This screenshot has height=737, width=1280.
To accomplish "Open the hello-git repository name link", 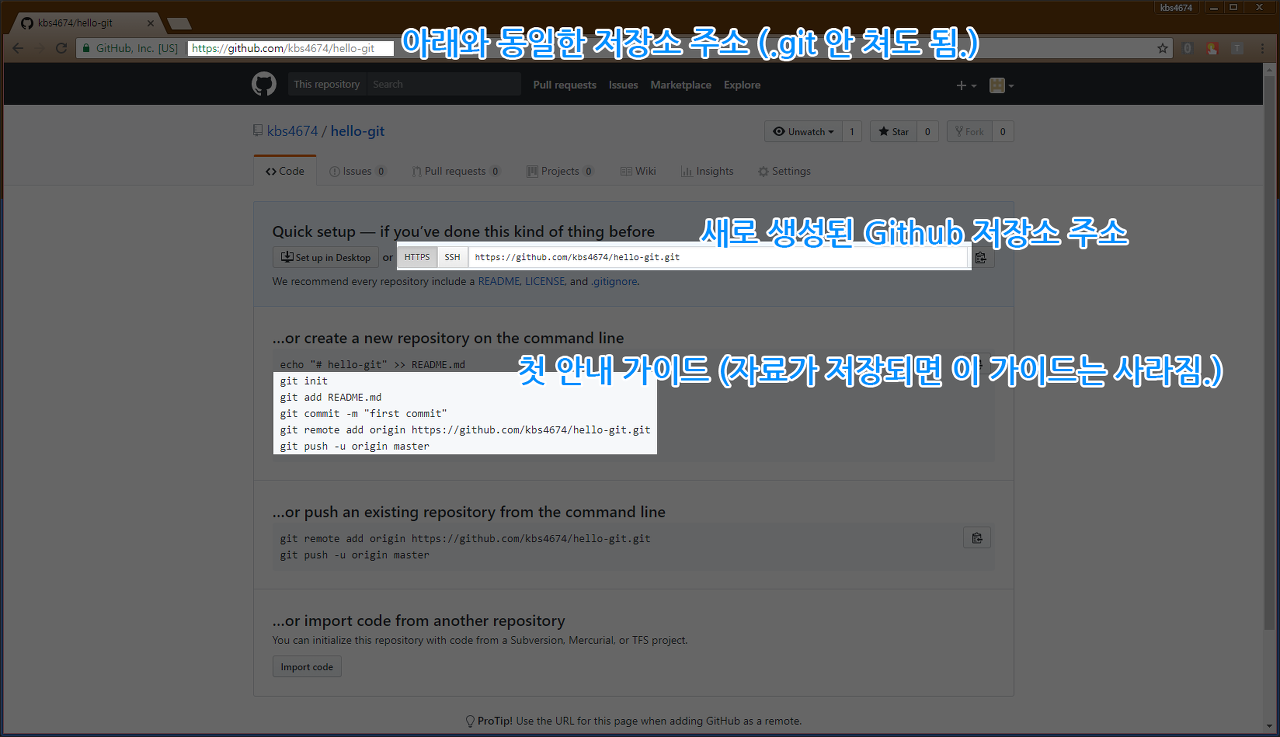I will click(x=357, y=131).
